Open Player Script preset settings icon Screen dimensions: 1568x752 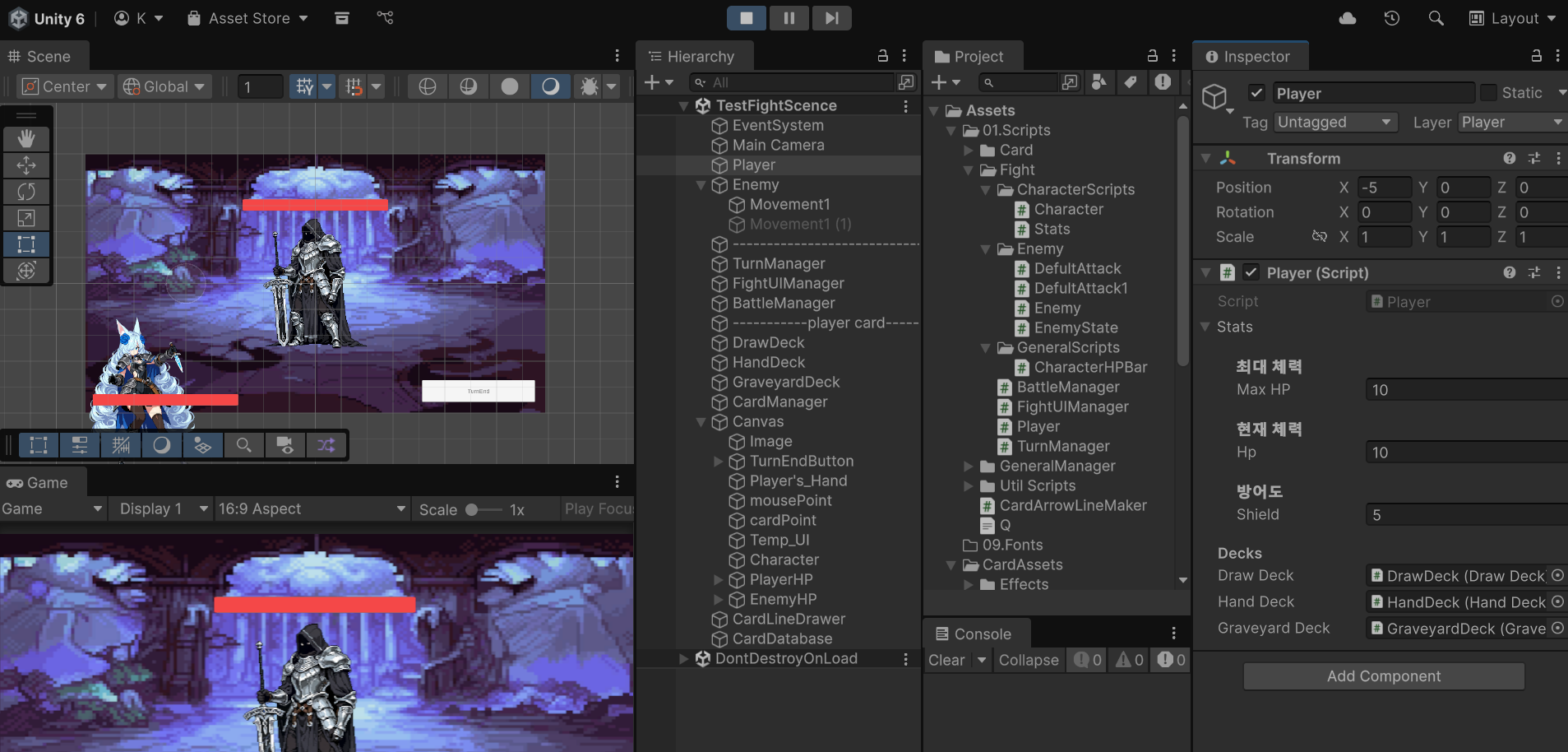(1534, 272)
